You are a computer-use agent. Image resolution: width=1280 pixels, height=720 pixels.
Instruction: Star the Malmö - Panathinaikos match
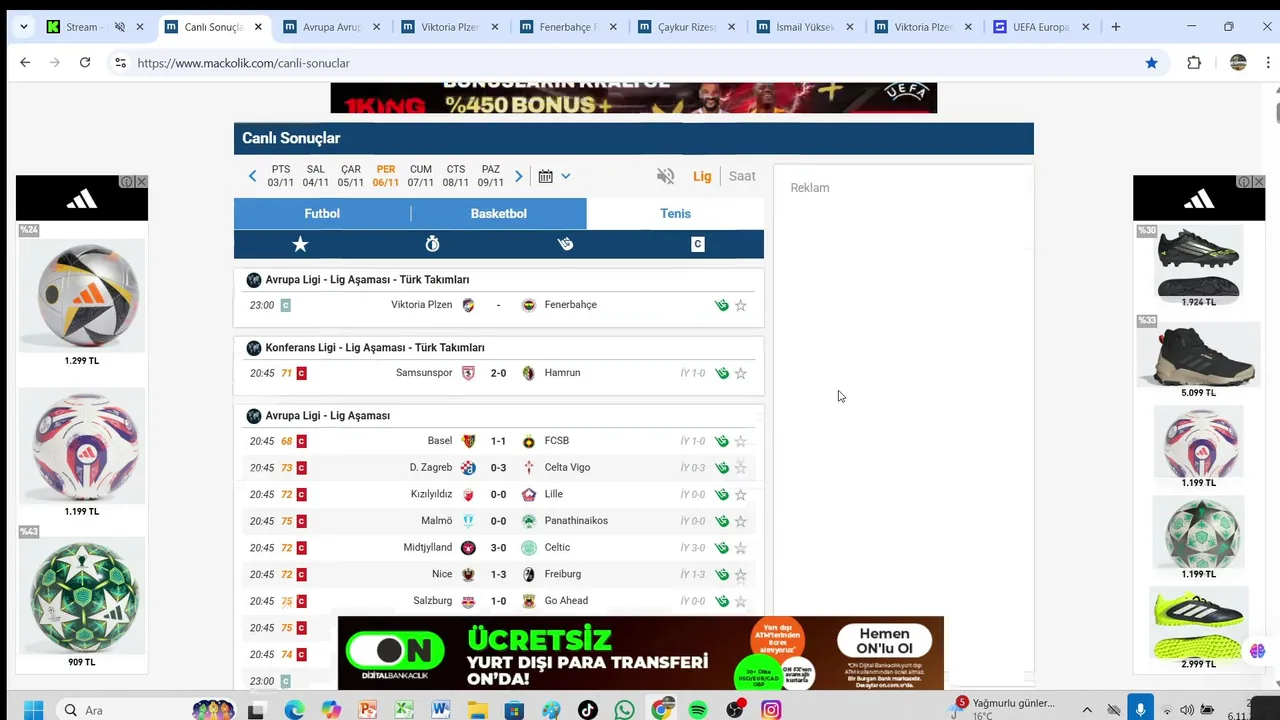click(x=741, y=521)
